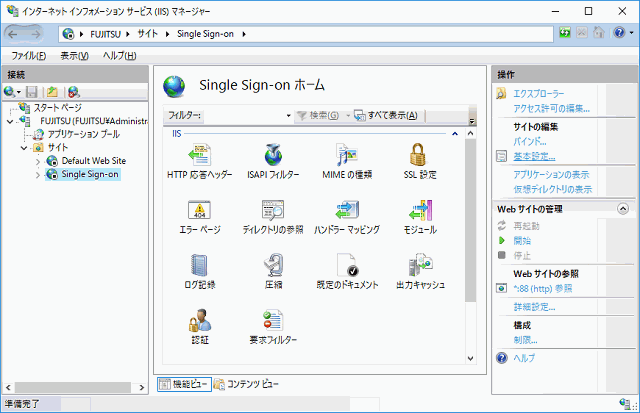640x413 pixels.
Task: Open ディレクトリの参照 feature
Action: point(273,217)
